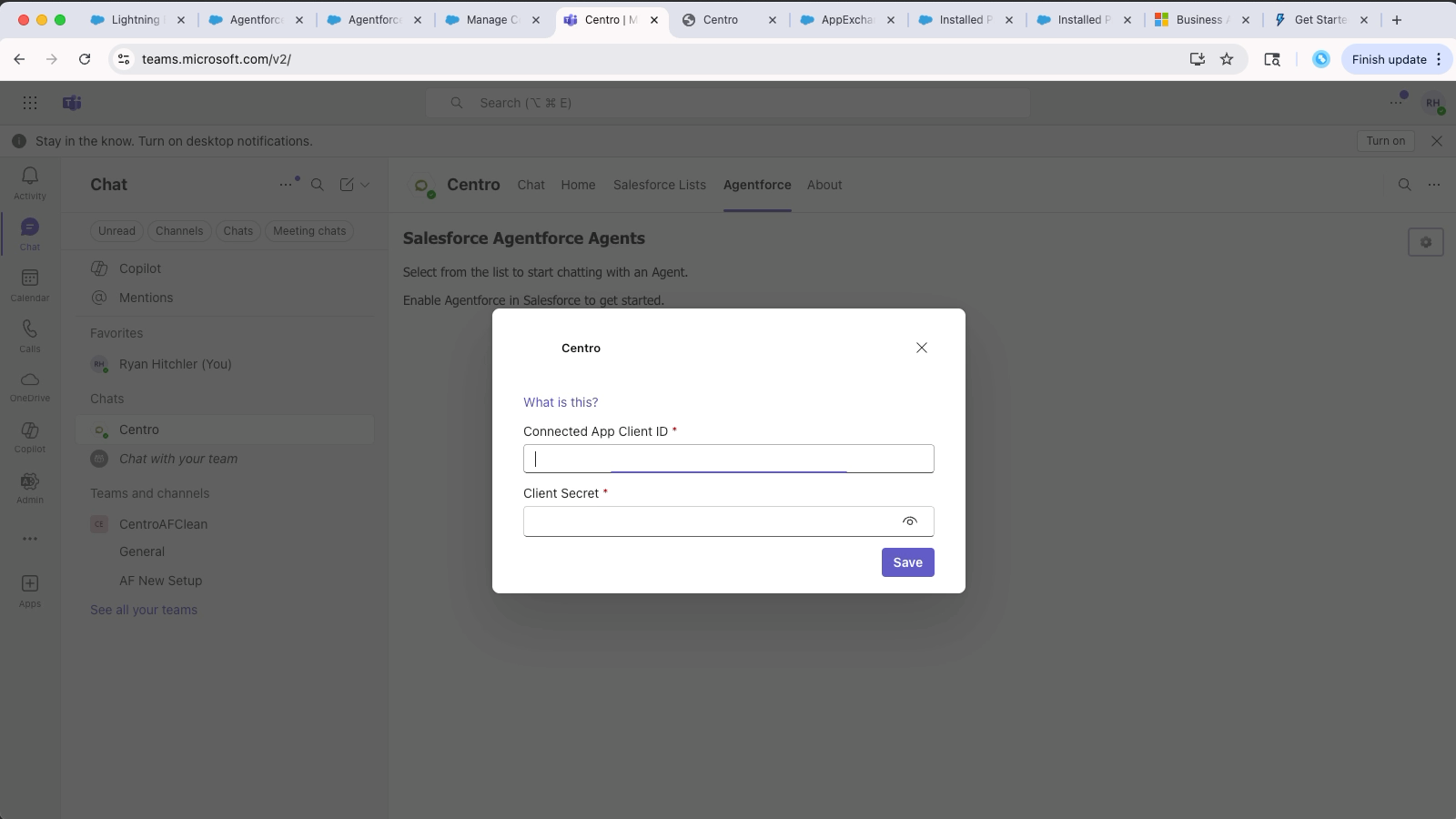Open the About tab in Centro app
Viewport: 1456px width, 819px height.
tap(824, 185)
